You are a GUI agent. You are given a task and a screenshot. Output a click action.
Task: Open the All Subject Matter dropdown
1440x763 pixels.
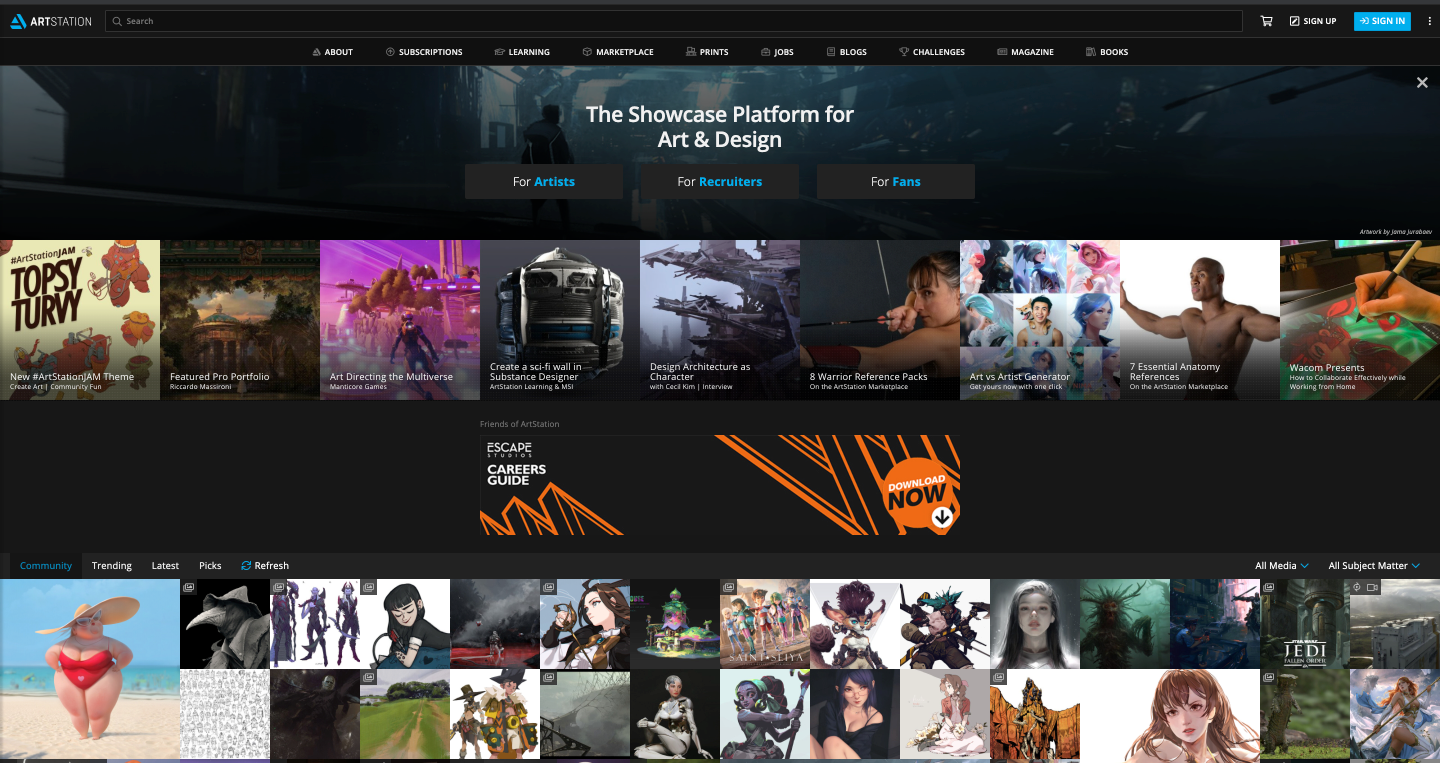point(1372,565)
